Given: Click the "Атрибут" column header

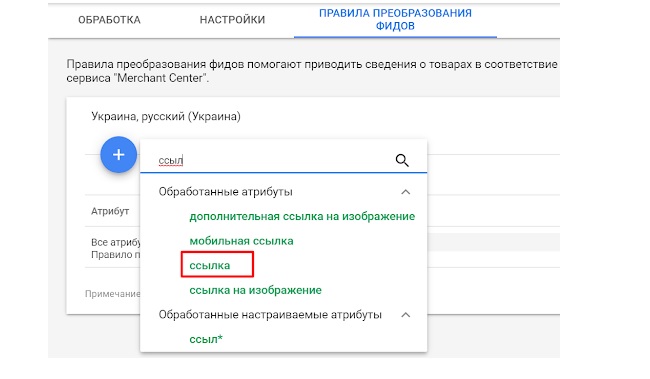Looking at the screenshot, I should (x=110, y=211).
